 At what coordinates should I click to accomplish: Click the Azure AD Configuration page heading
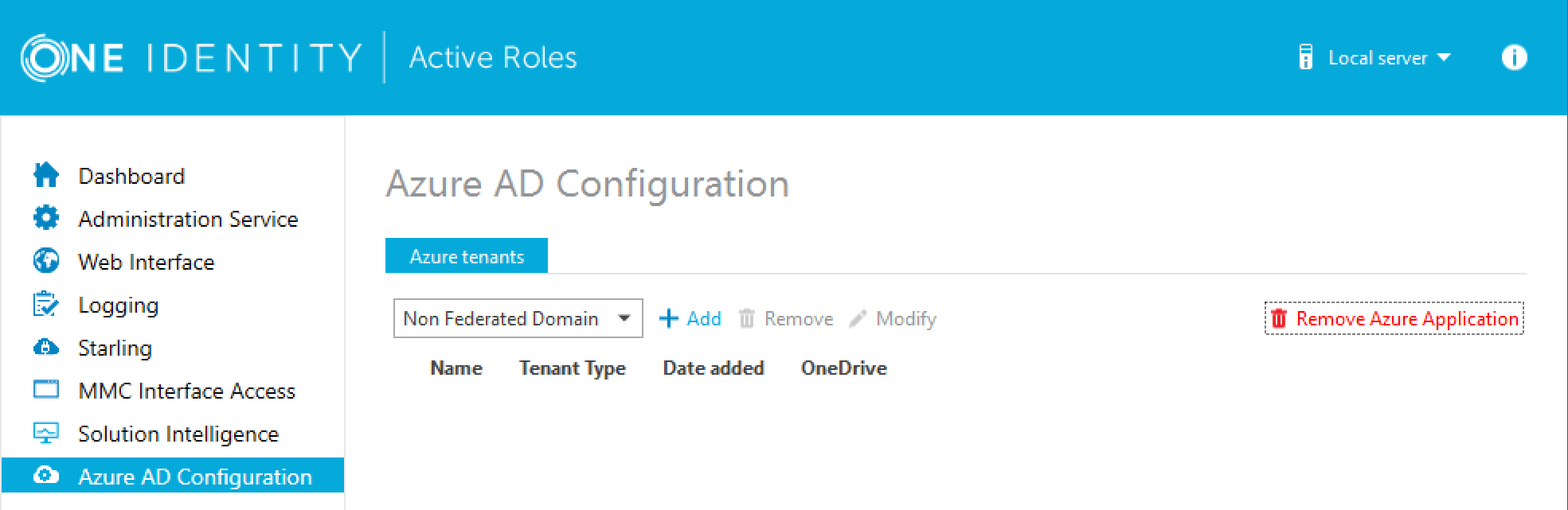coord(588,184)
